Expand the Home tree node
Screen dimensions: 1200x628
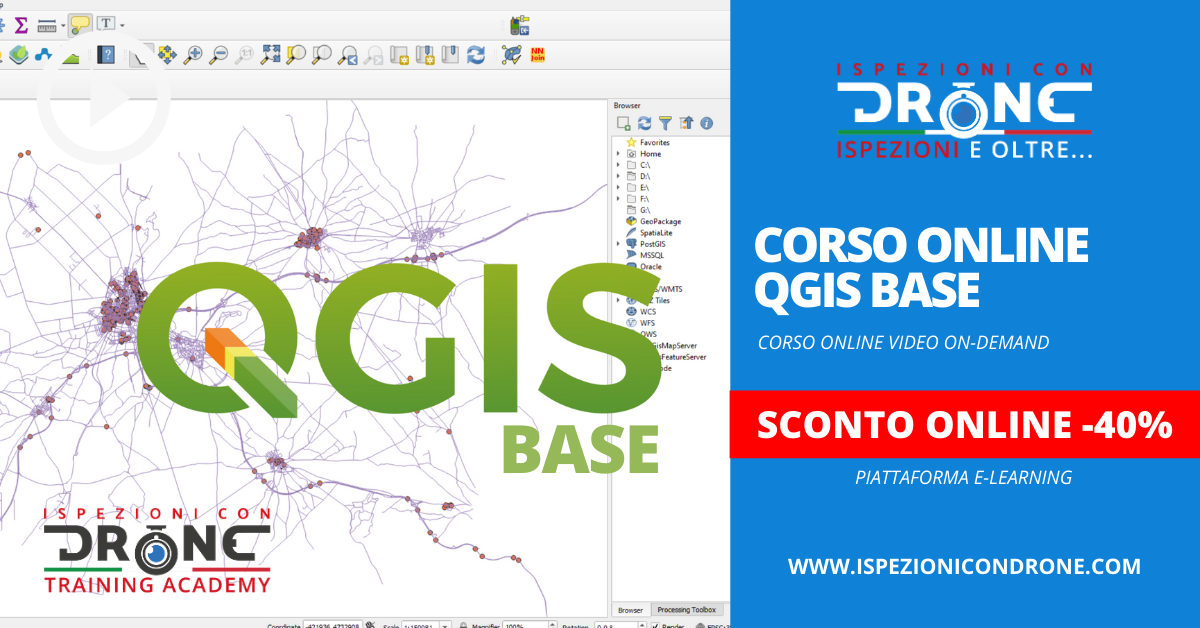618,154
